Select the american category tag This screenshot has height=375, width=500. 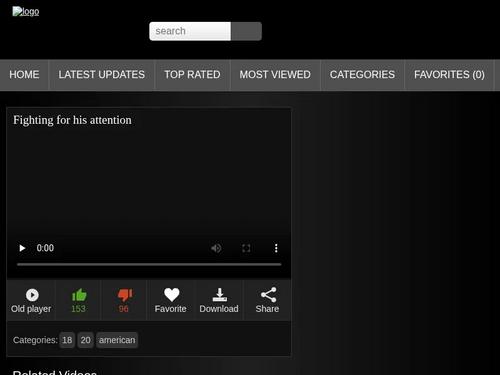[117, 340]
